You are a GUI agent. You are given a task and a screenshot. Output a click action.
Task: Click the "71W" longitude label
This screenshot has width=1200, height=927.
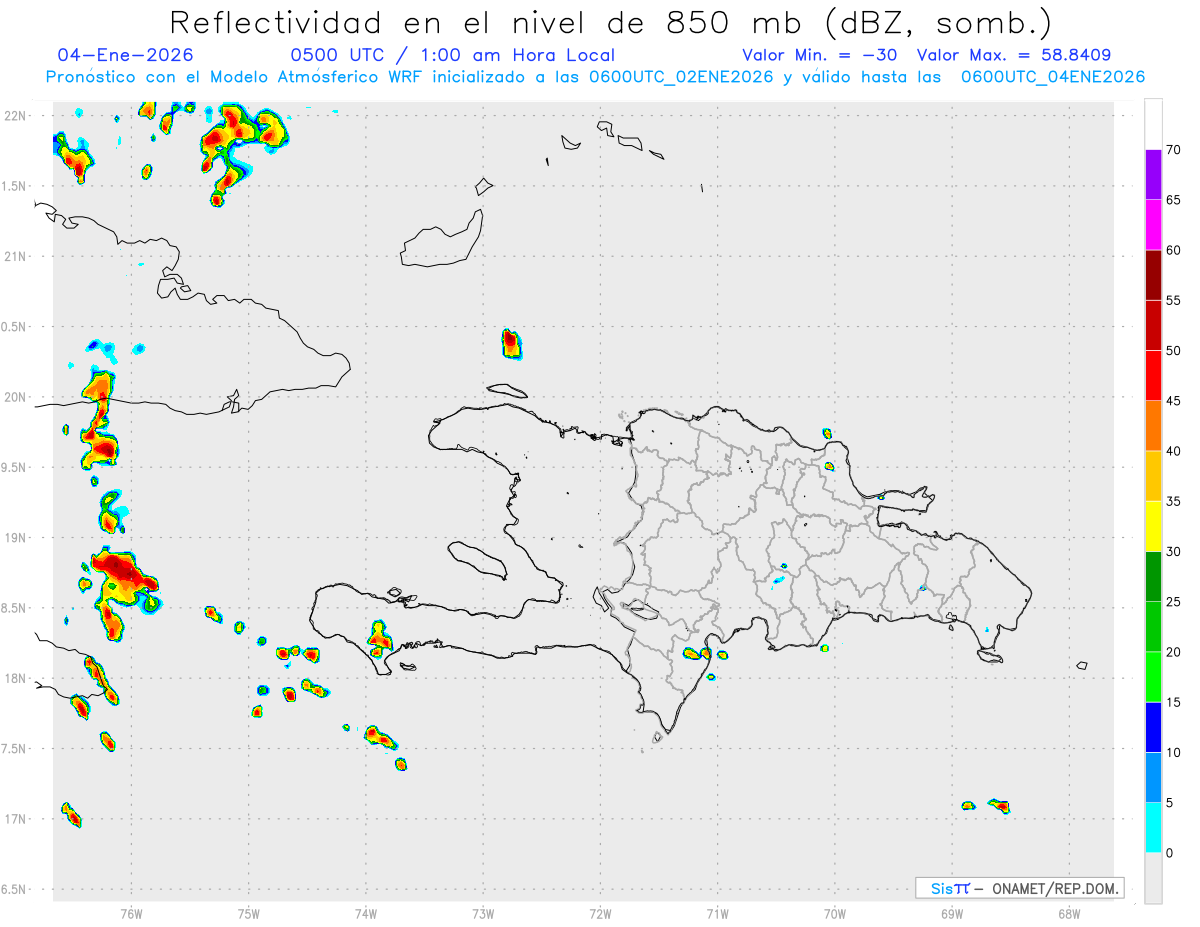click(x=717, y=913)
